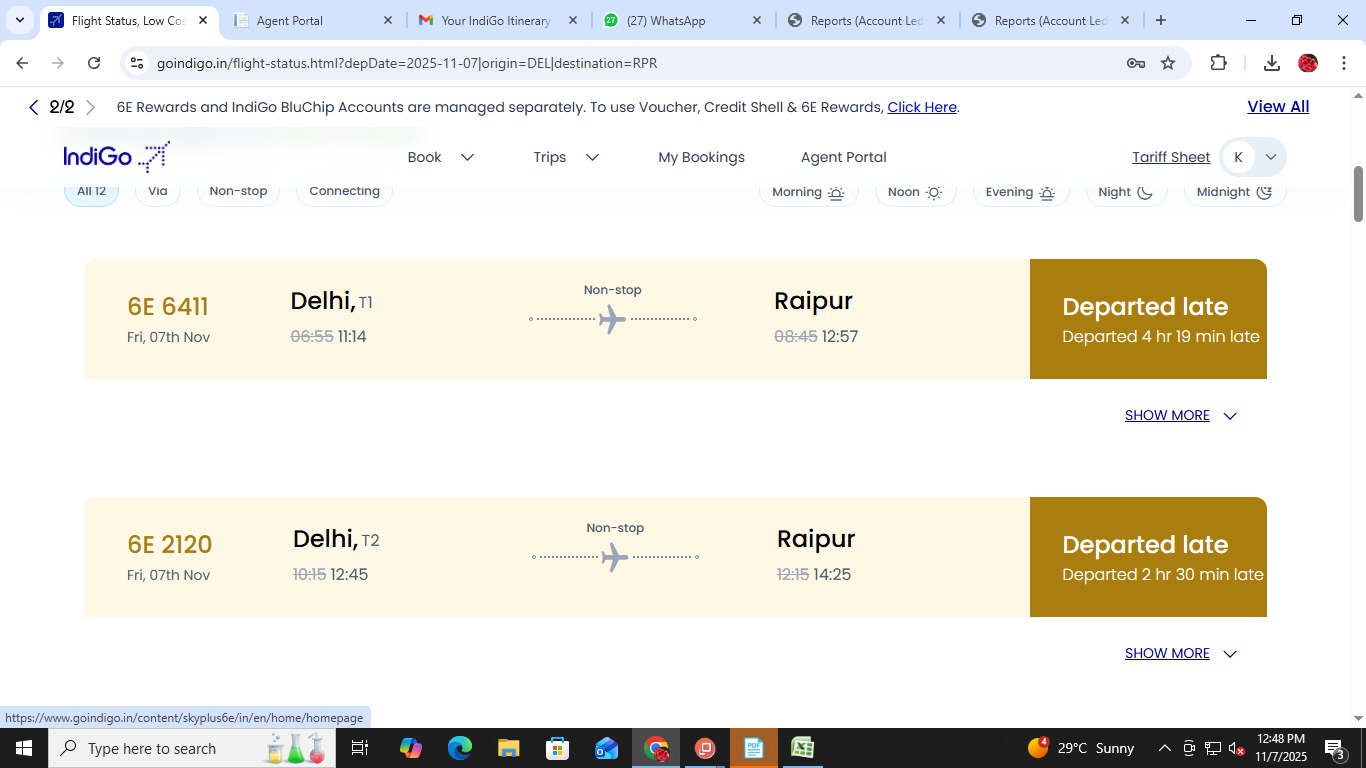This screenshot has width=1366, height=768.
Task: Enable the Night time filter
Action: coord(1125,192)
